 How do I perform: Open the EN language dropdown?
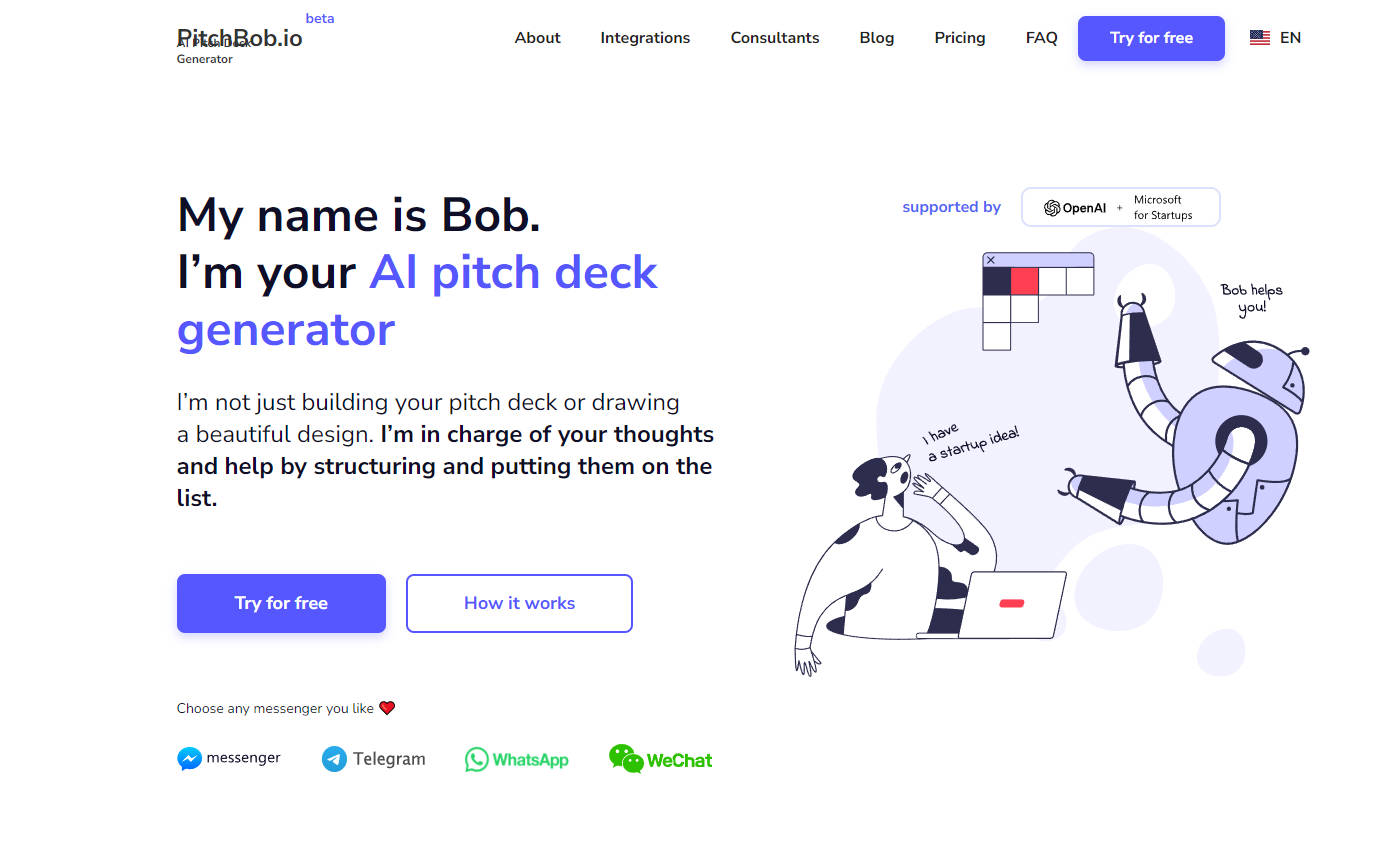(x=1291, y=37)
